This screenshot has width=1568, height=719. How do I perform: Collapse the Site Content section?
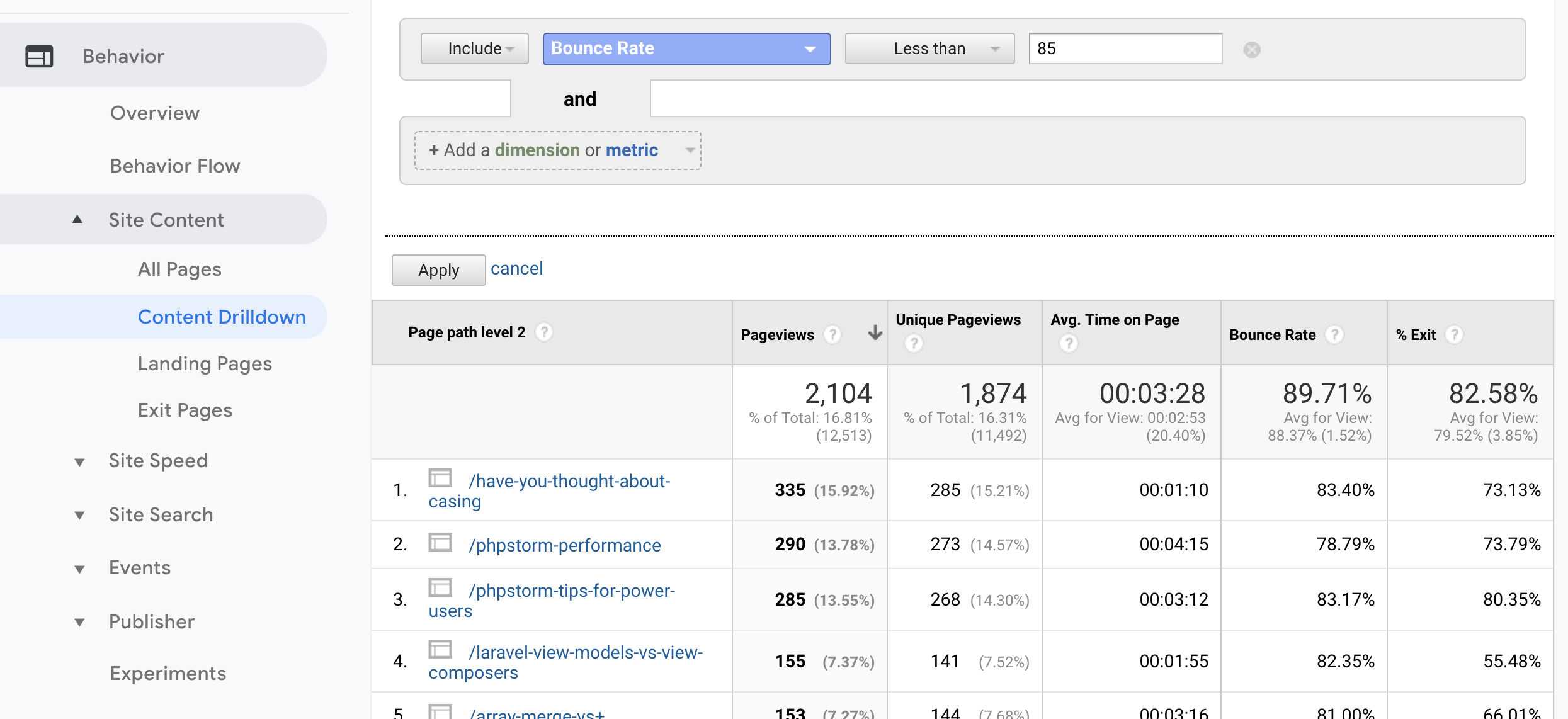tap(77, 220)
